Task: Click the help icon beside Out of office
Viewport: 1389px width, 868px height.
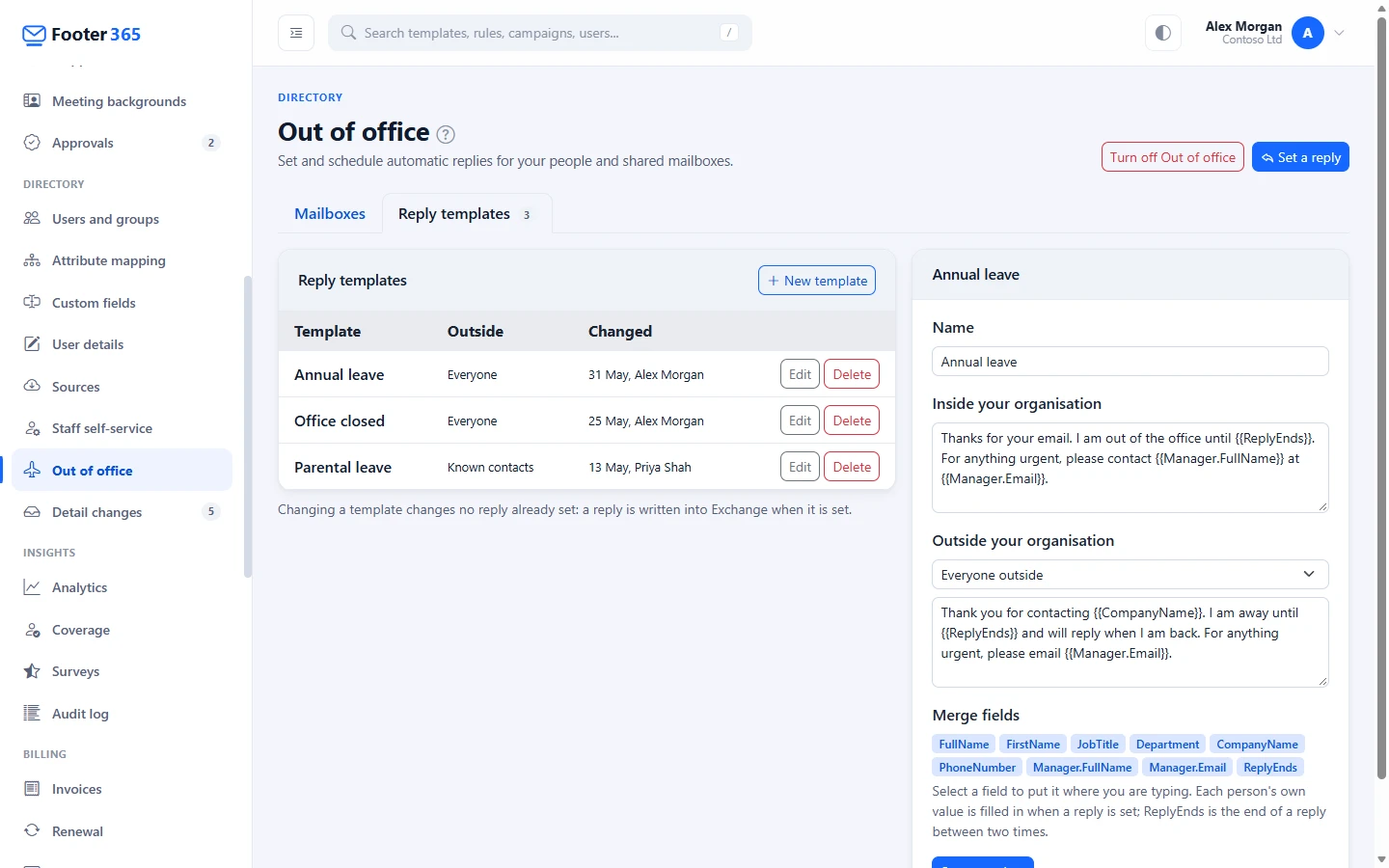Action: (x=446, y=134)
